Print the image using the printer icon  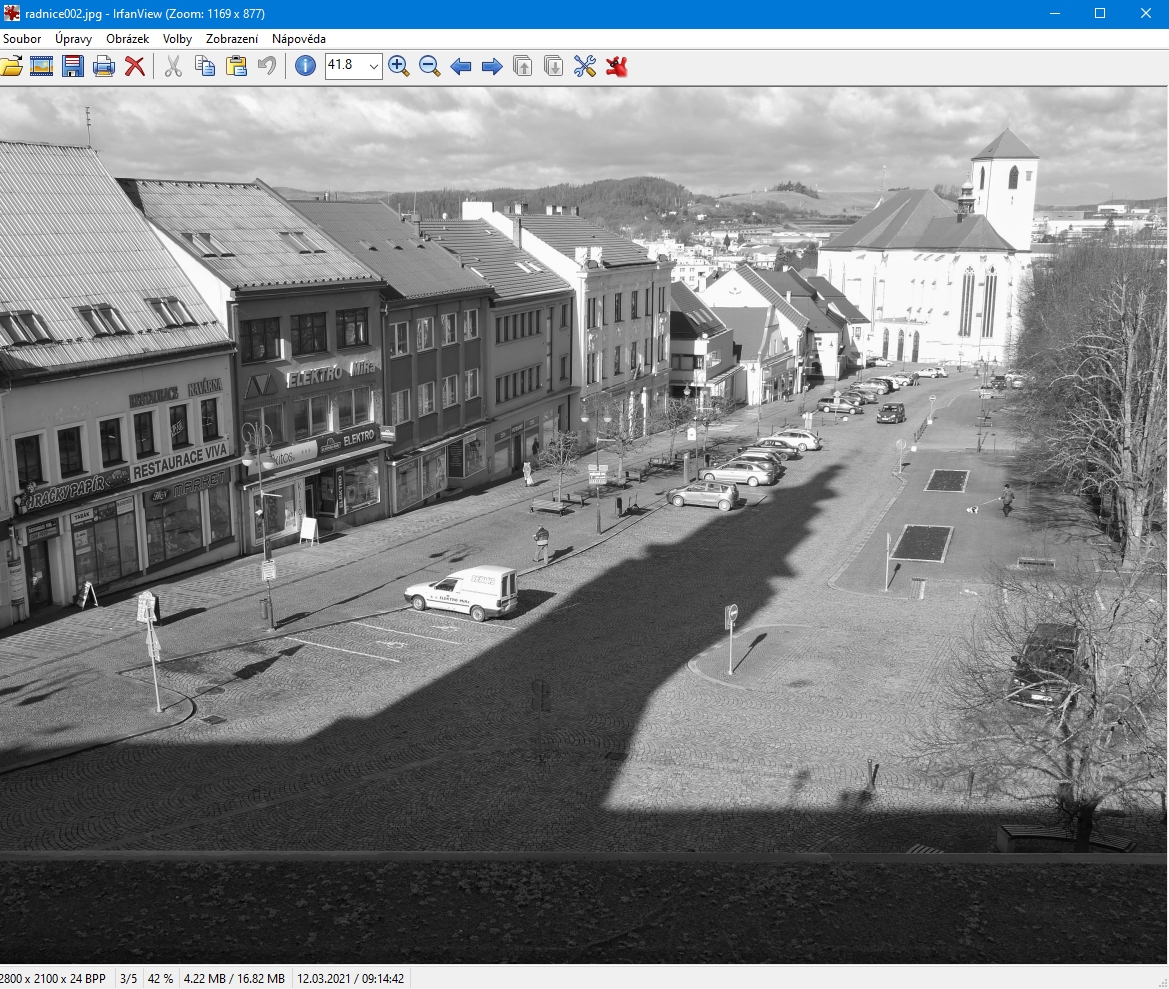click(104, 67)
